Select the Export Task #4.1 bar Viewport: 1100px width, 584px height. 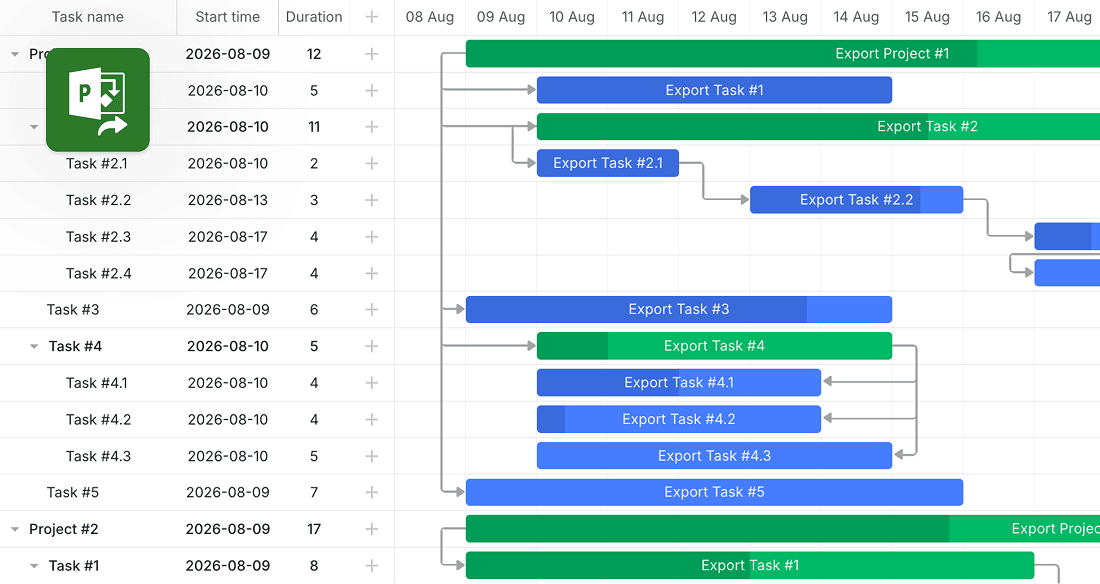point(679,383)
